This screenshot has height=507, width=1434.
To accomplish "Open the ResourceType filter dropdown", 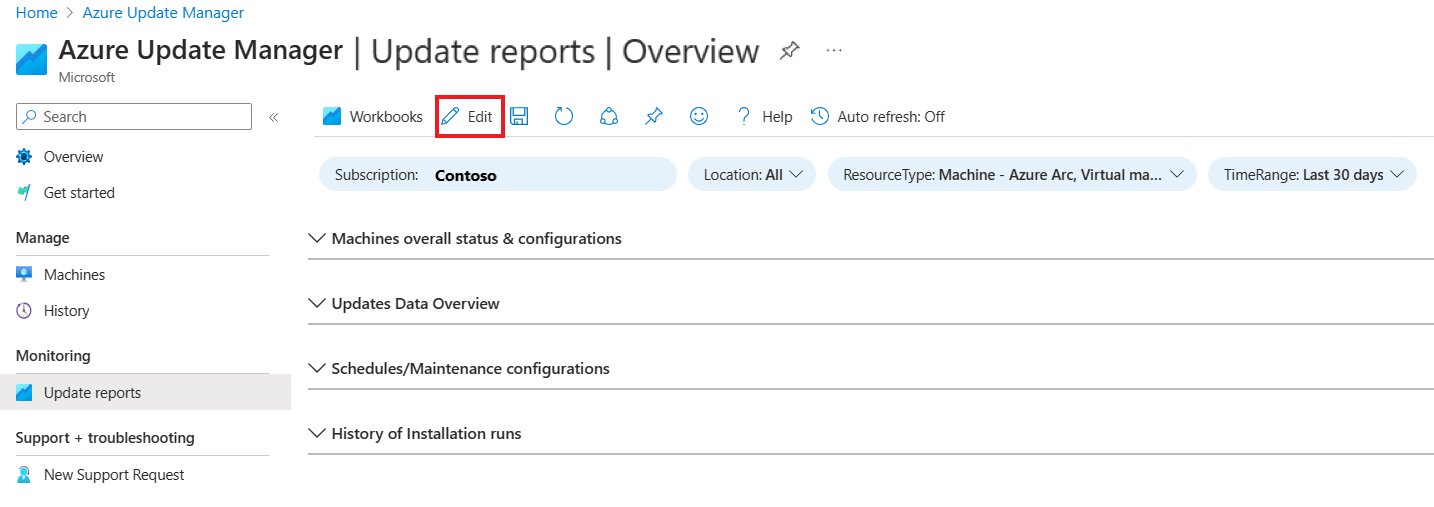I will tap(1012, 175).
